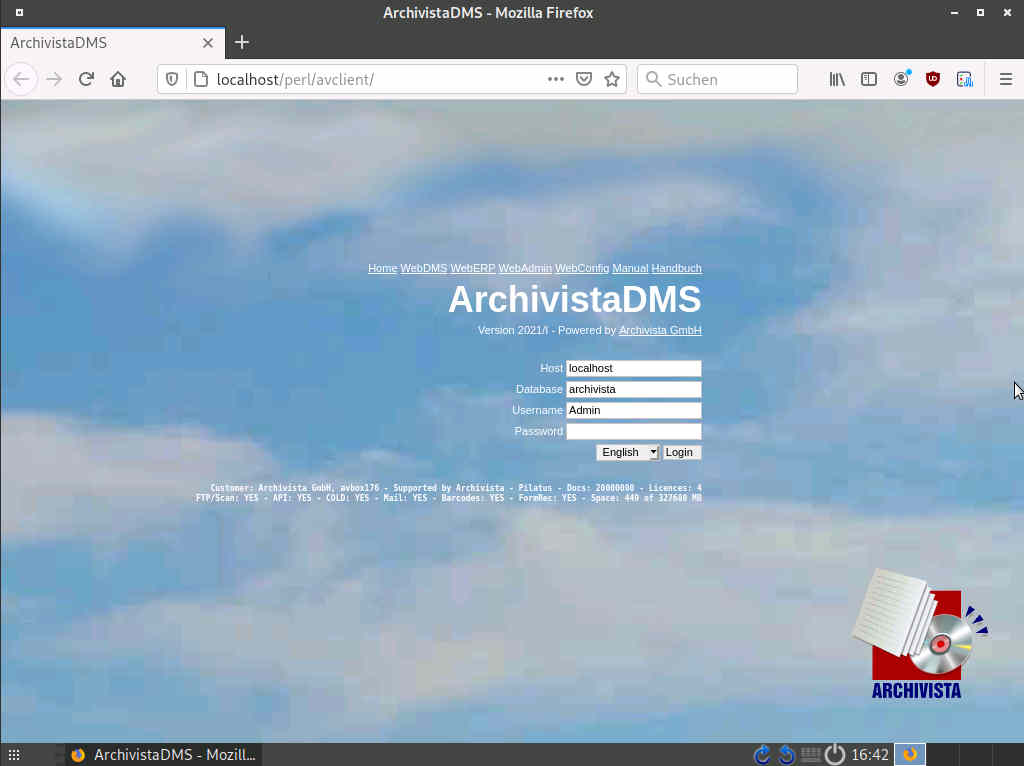Toggle the sidebar view icon
Image resolution: width=1024 pixels, height=766 pixels.
(869, 79)
